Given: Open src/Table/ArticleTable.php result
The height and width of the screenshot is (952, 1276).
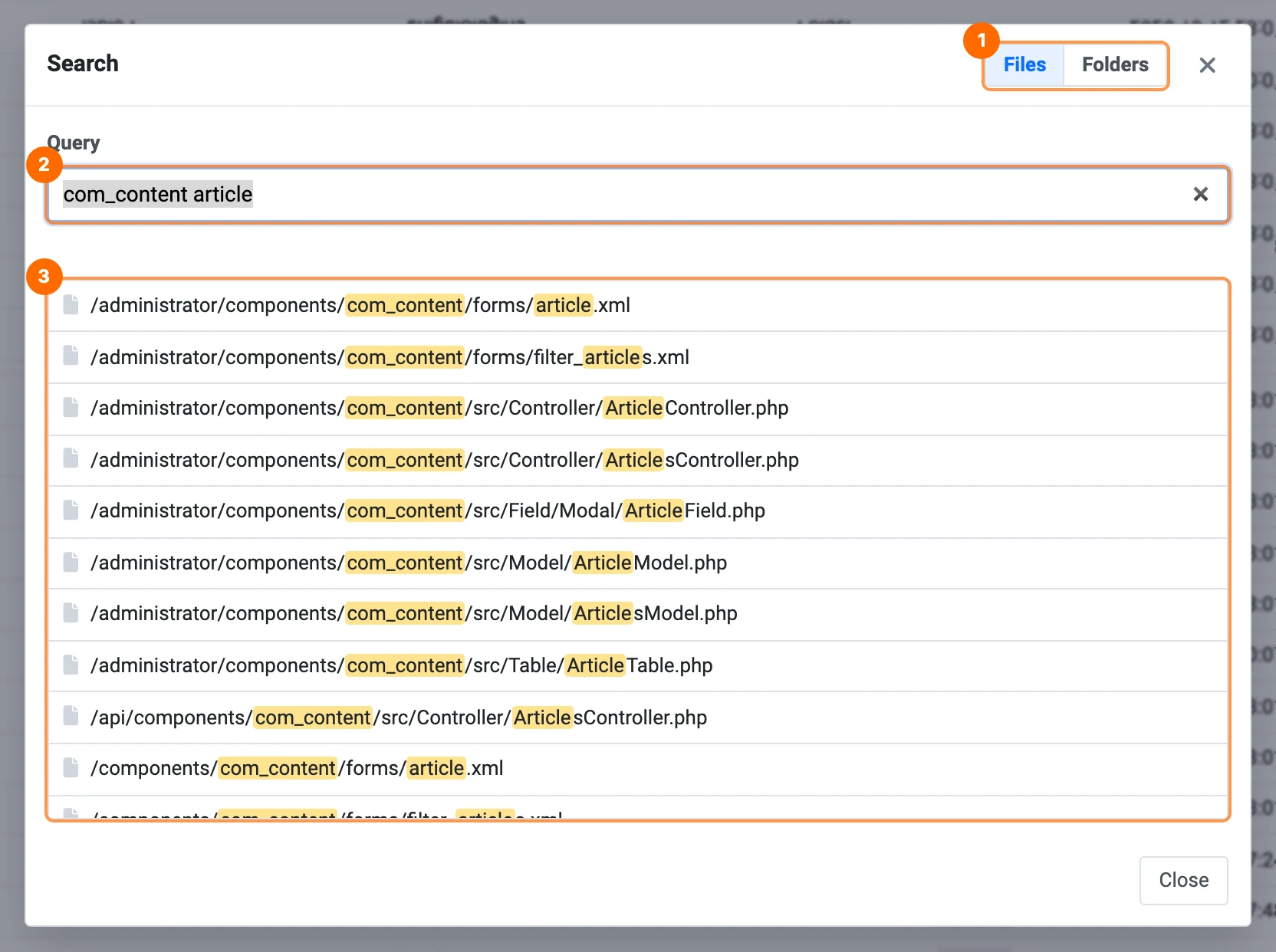Looking at the screenshot, I should [638, 665].
